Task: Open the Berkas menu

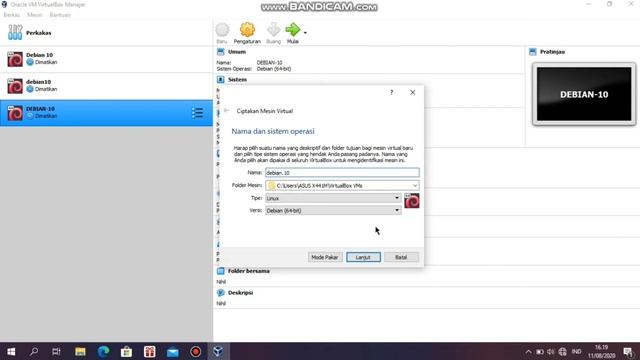Action: [x=11, y=15]
